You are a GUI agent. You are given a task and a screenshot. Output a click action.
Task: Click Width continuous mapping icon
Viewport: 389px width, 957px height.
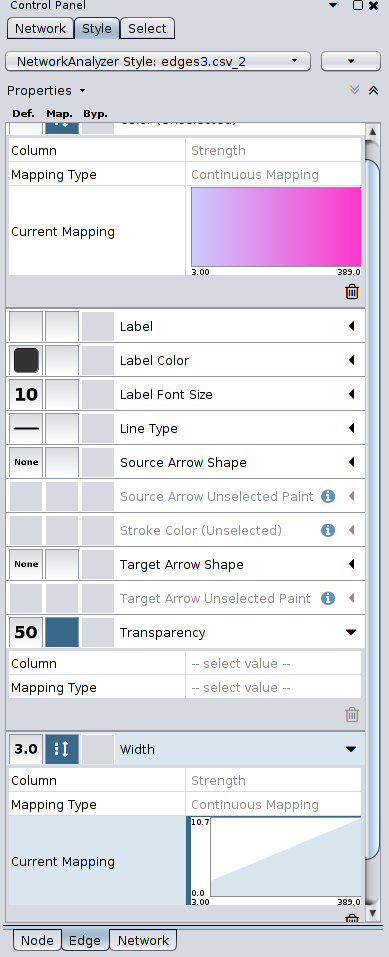pyautogui.click(x=62, y=749)
